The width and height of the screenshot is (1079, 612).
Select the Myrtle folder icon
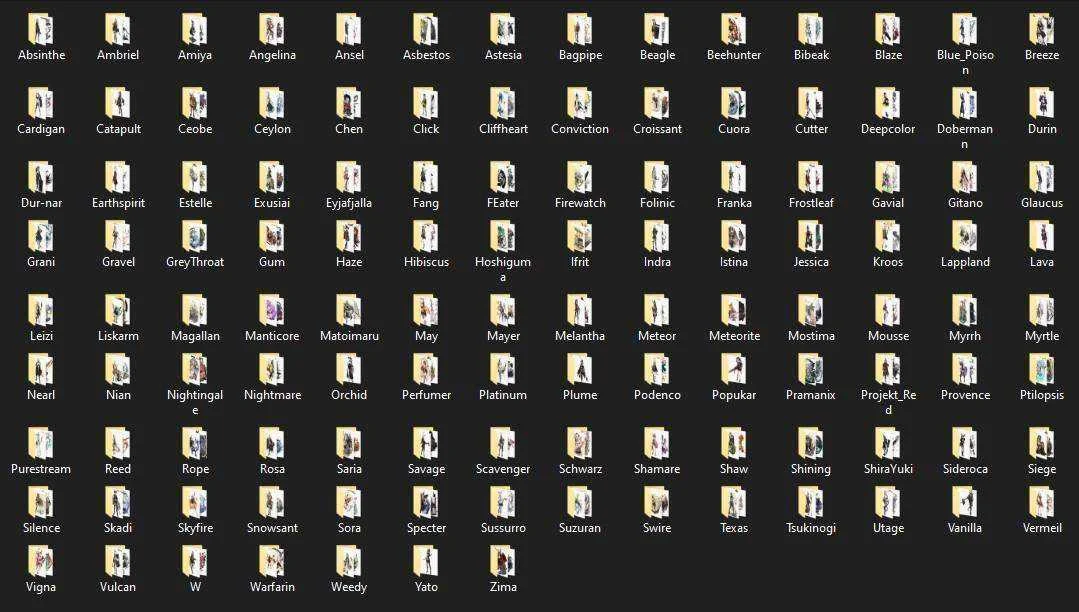click(x=1042, y=310)
